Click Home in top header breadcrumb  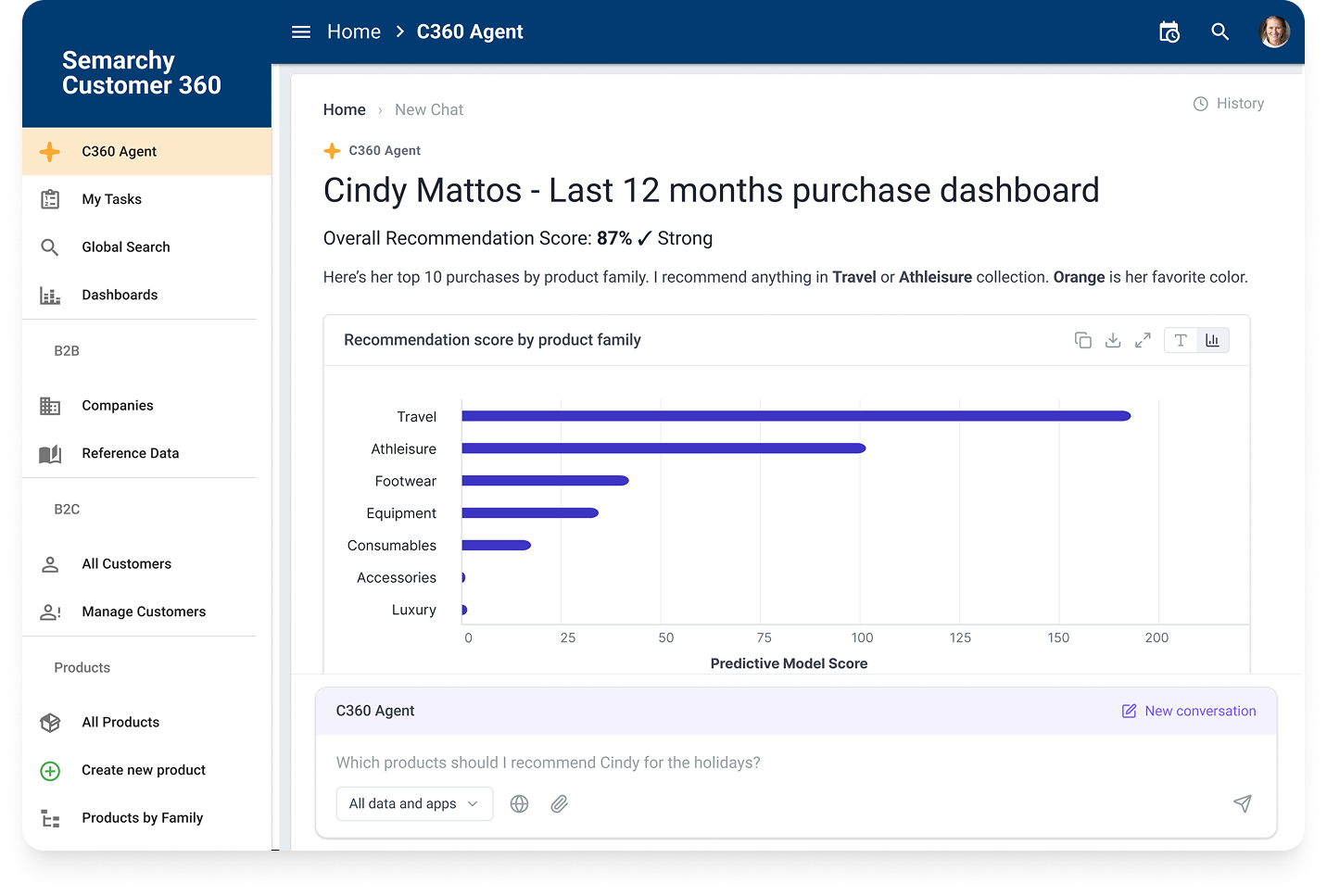354,32
